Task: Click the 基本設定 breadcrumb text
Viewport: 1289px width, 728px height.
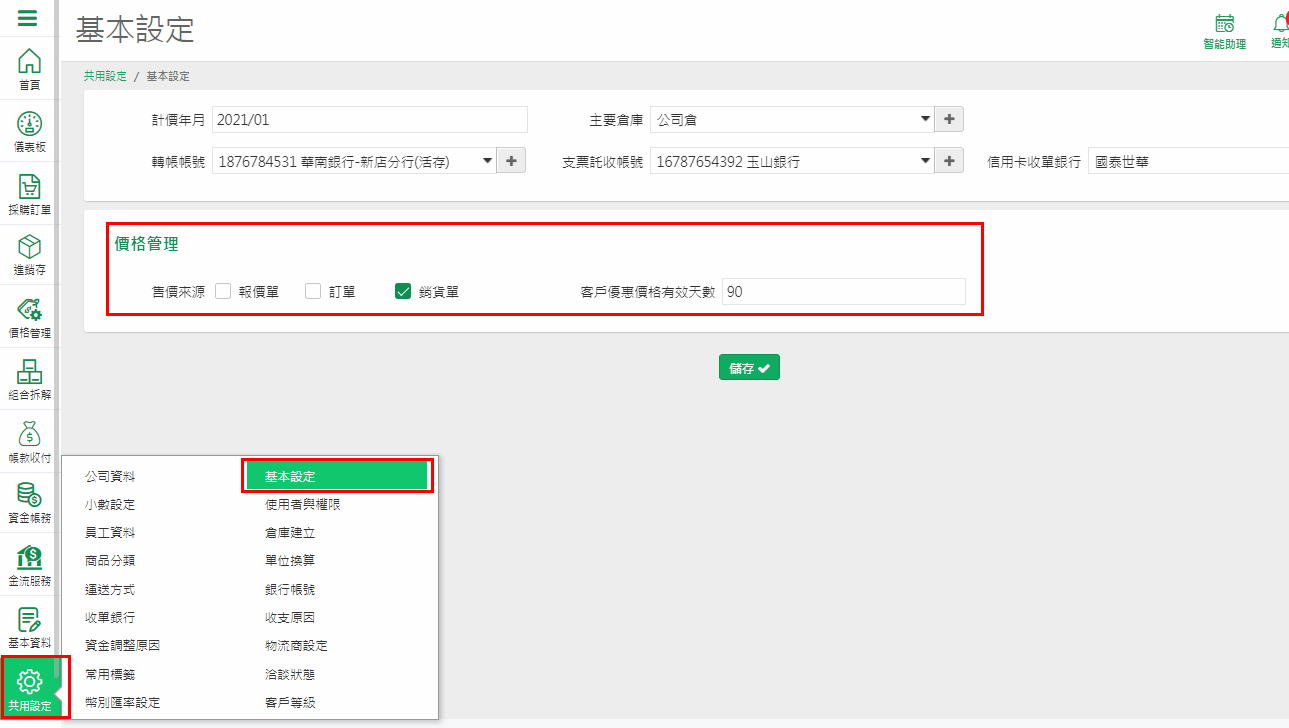Action: [168, 76]
